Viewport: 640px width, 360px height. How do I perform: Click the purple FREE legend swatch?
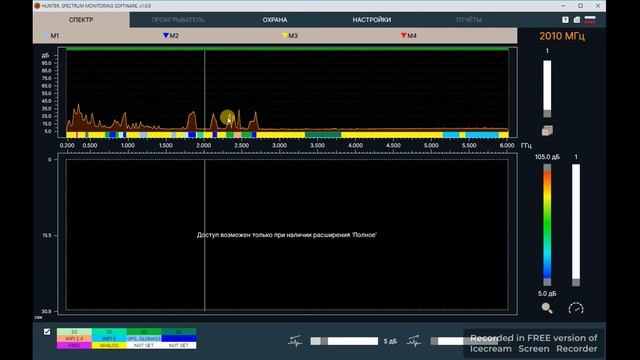click(x=74, y=345)
